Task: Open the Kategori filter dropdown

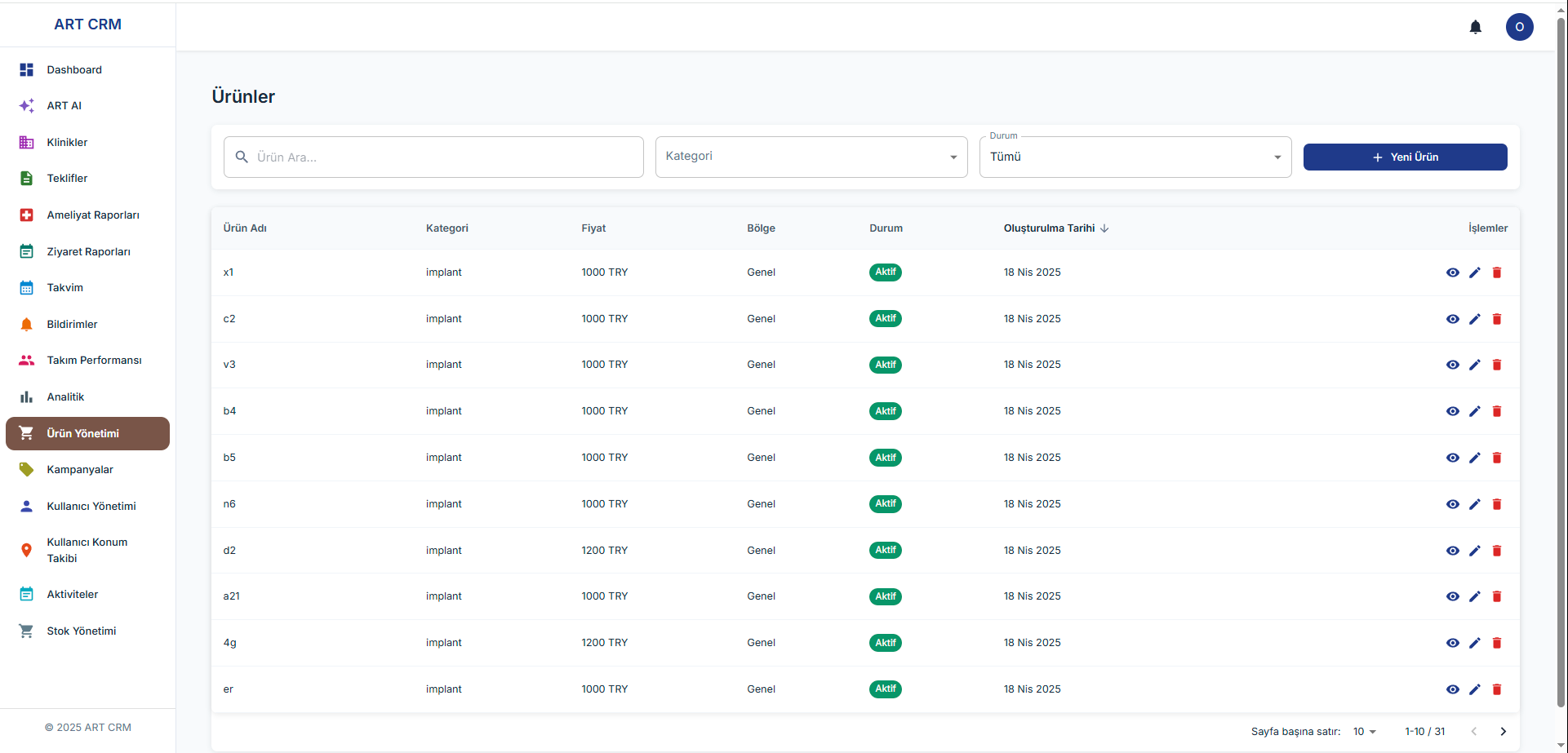Action: tap(811, 157)
